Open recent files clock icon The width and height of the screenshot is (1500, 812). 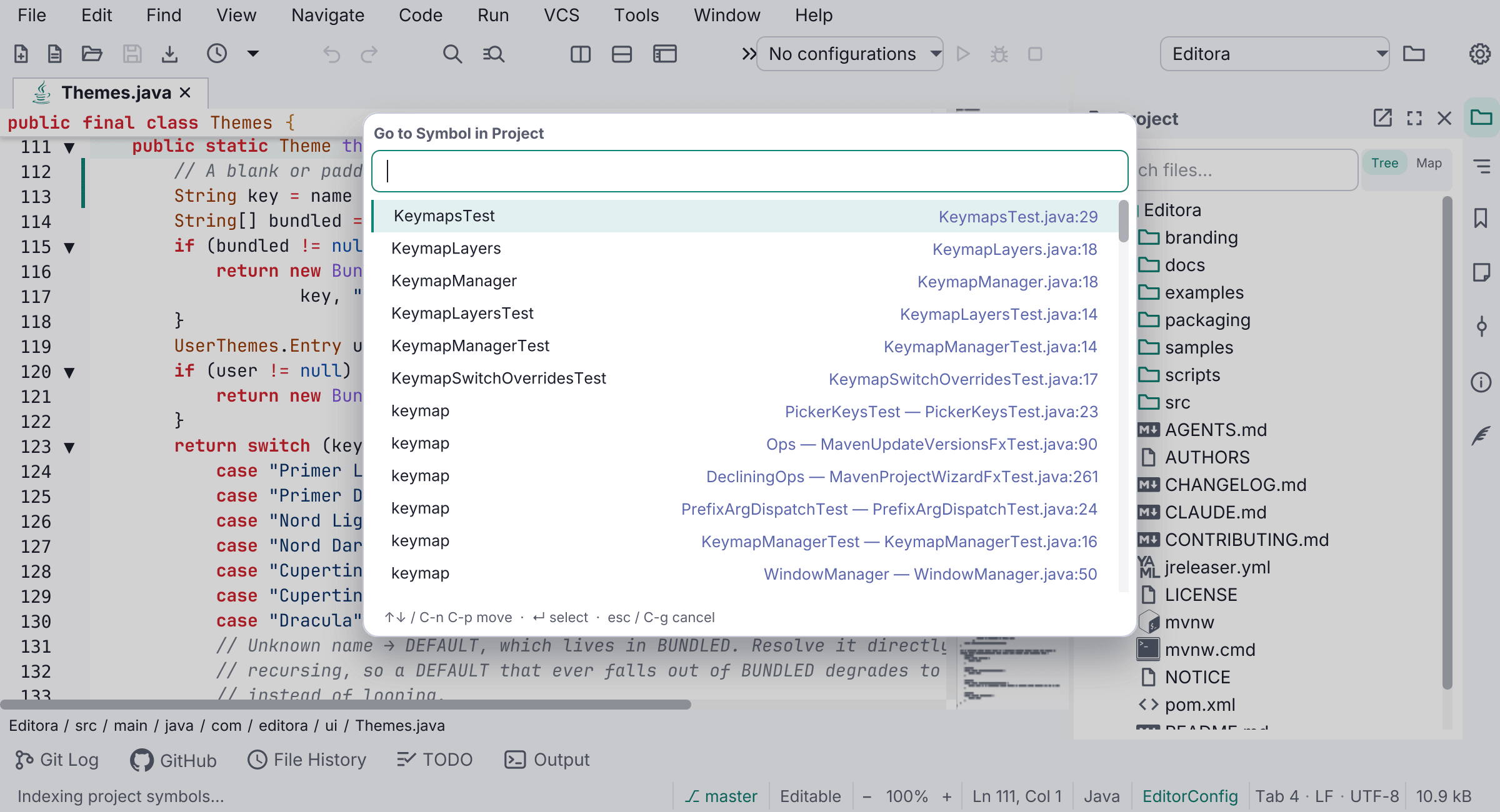(x=217, y=54)
